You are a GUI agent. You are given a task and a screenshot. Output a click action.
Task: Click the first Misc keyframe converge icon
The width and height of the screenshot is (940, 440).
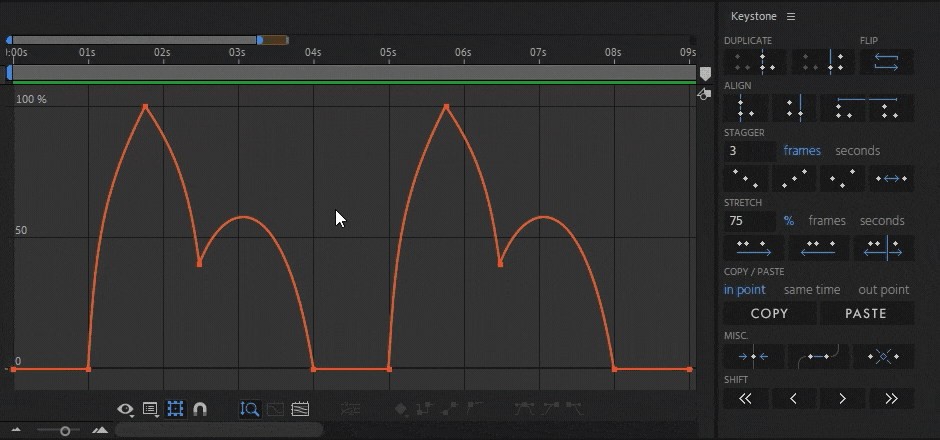(753, 356)
